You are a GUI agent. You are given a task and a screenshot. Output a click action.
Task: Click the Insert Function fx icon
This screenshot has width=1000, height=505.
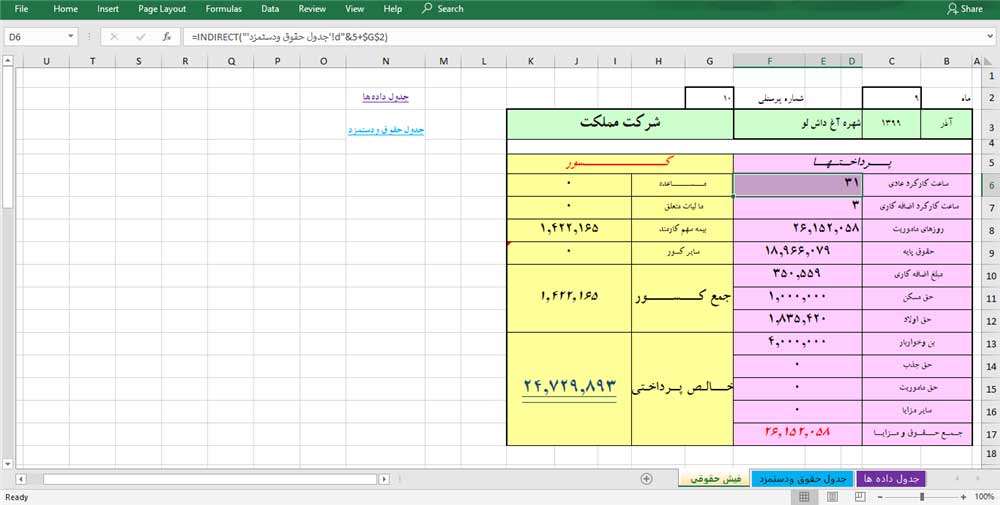tap(167, 37)
